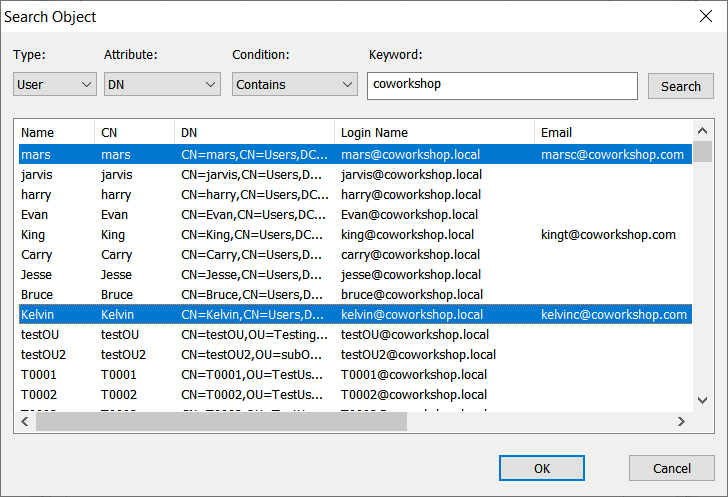Image resolution: width=728 pixels, height=497 pixels.
Task: Select the Evan user row
Action: (355, 215)
